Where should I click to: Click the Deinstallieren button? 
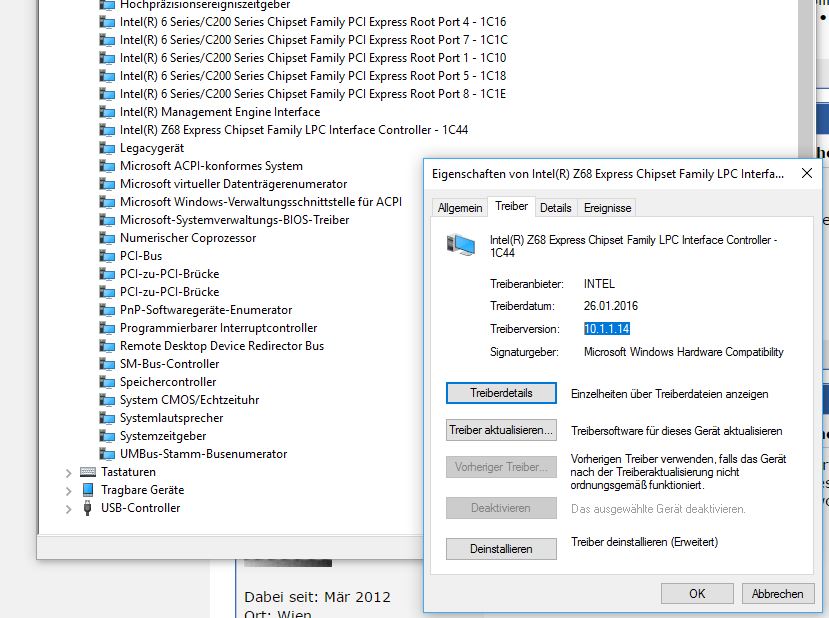(x=501, y=549)
